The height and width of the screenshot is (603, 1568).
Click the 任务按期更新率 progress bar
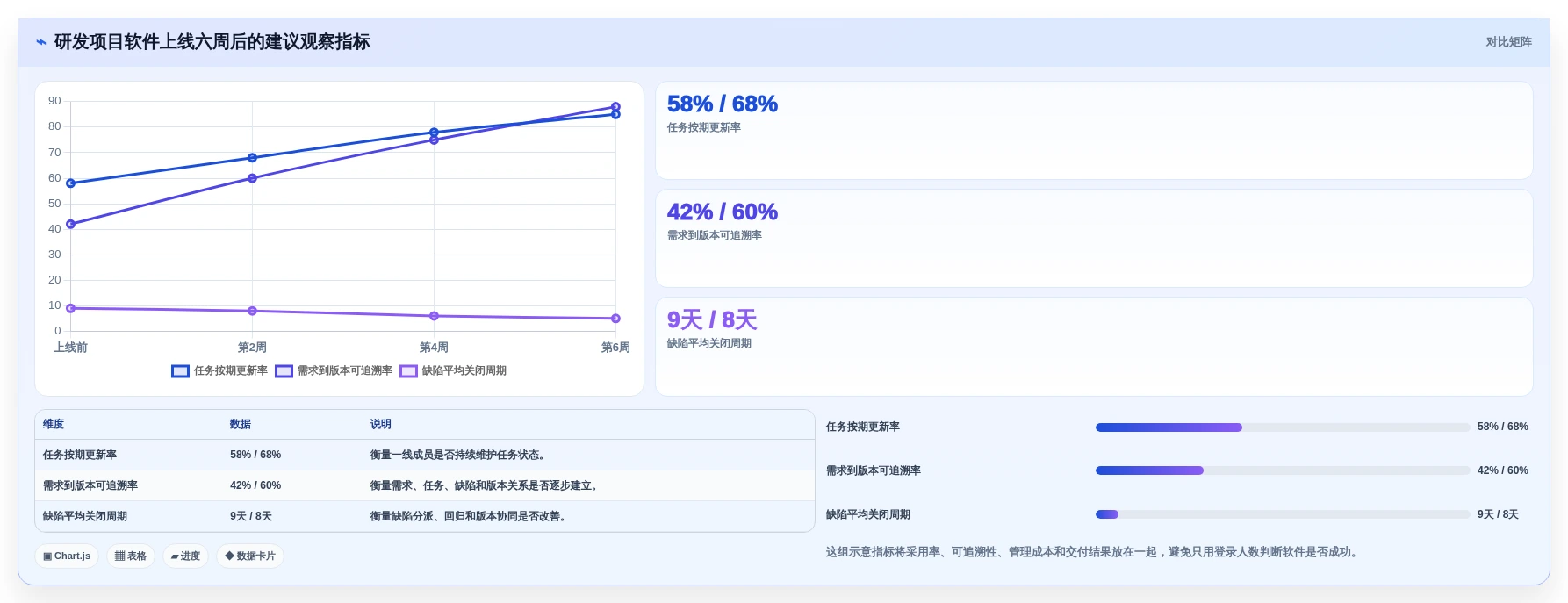tap(1283, 427)
